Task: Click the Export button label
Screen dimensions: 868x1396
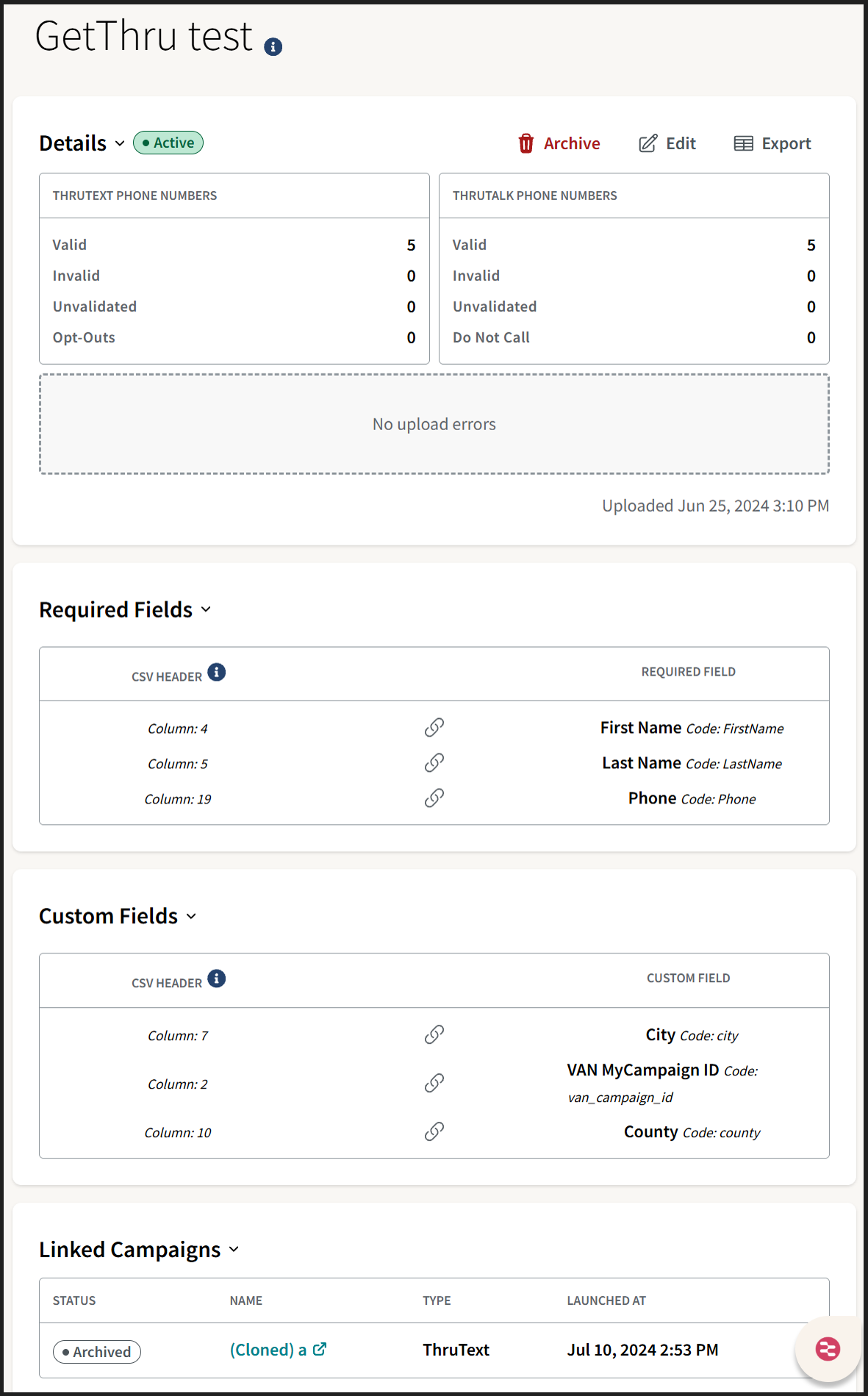Action: tap(786, 143)
